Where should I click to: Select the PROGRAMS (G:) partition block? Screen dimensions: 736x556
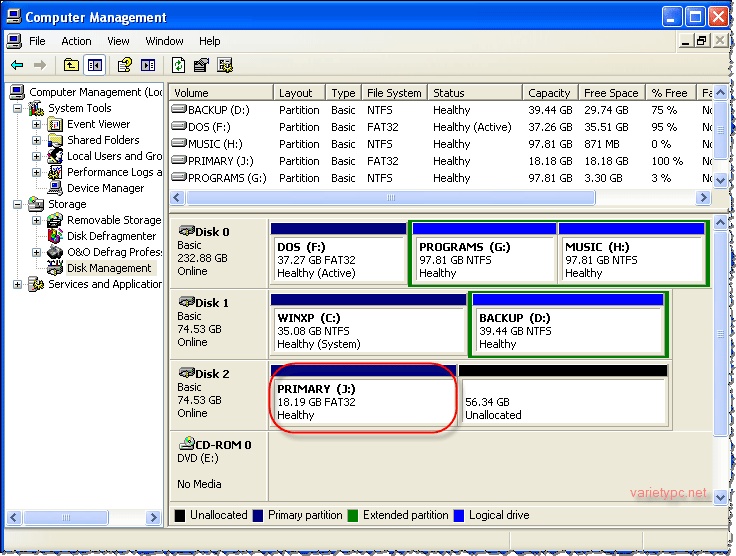[484, 253]
